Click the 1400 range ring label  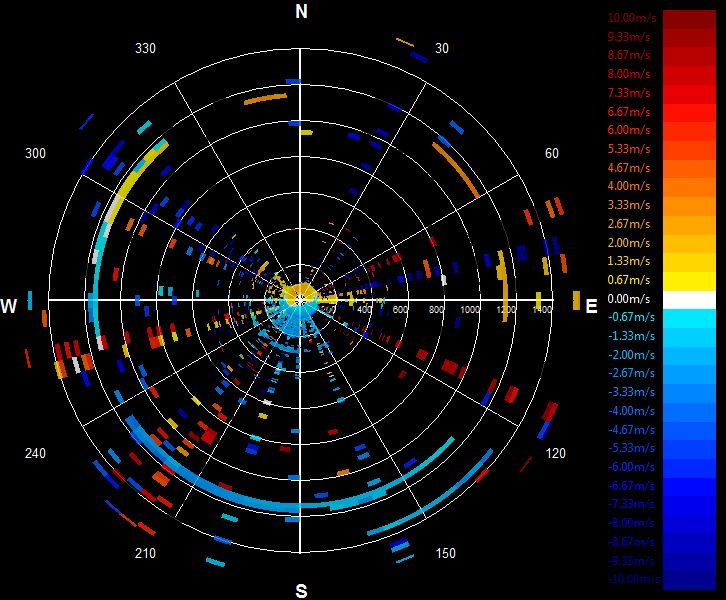click(x=542, y=309)
